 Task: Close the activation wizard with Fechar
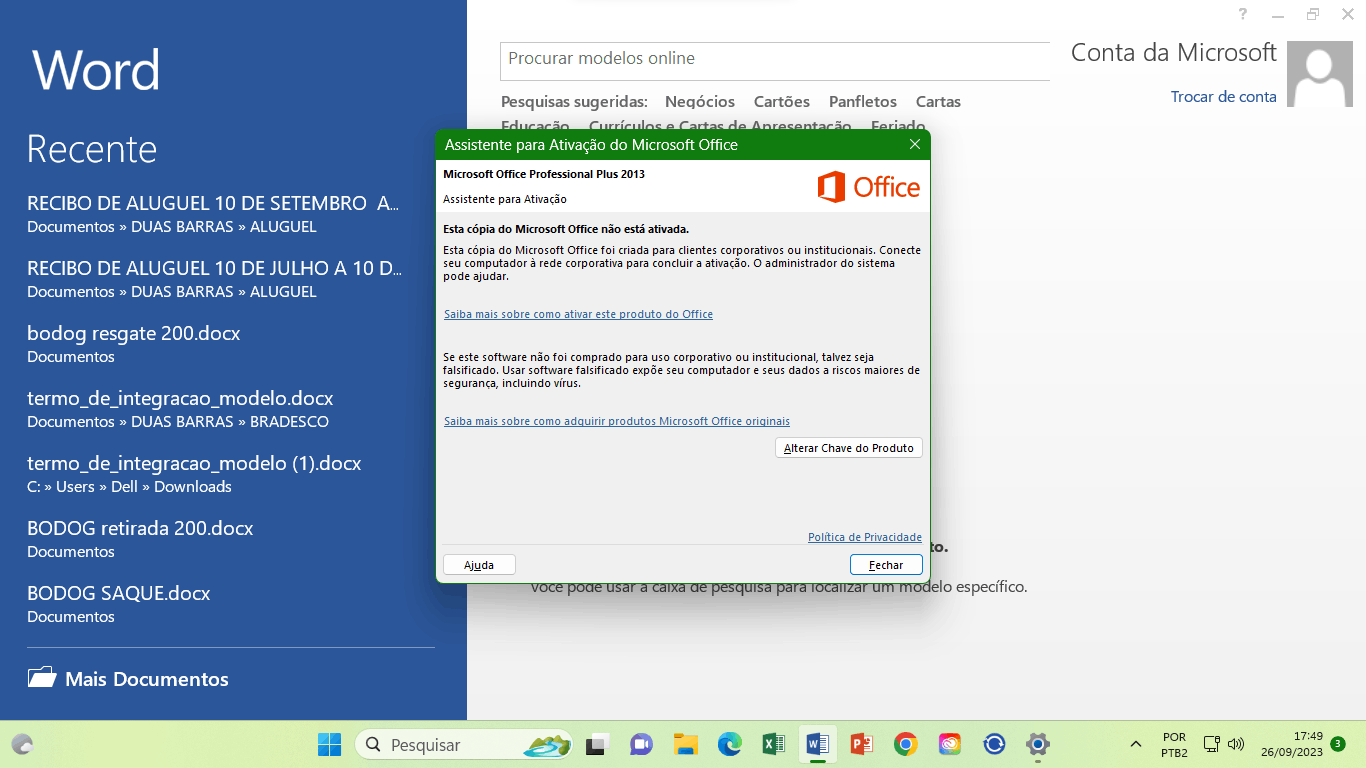pos(886,565)
